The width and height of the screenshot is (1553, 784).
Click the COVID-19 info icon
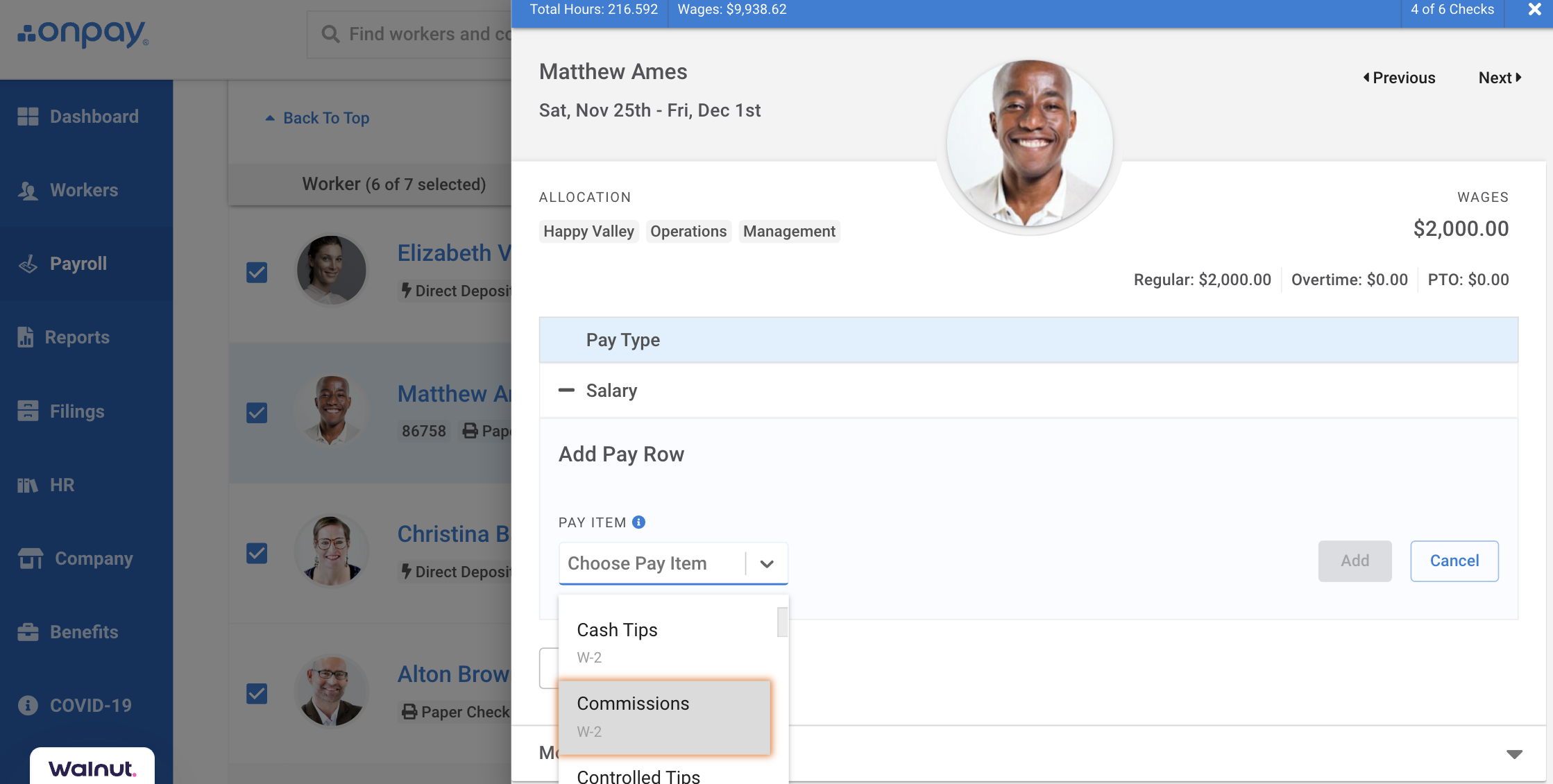point(28,706)
